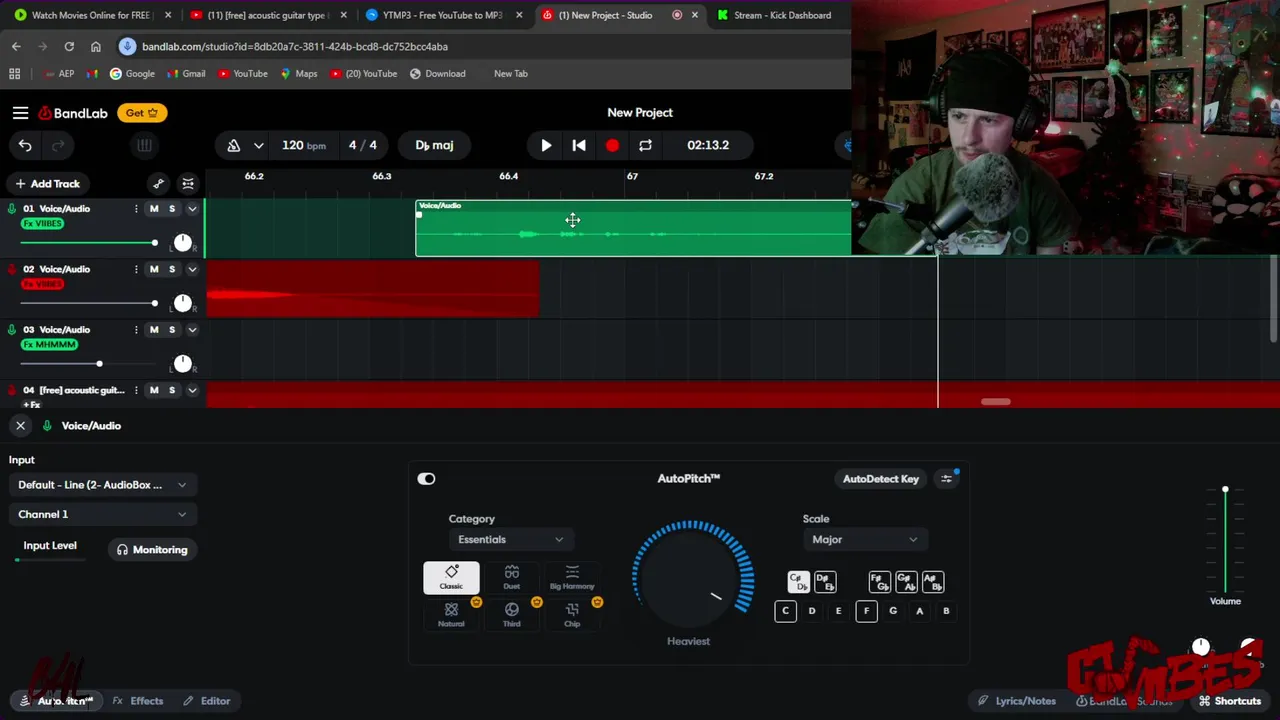Screen dimensions: 1280x720
Task: Solo track 01 Voice/Audio
Action: pos(172,209)
